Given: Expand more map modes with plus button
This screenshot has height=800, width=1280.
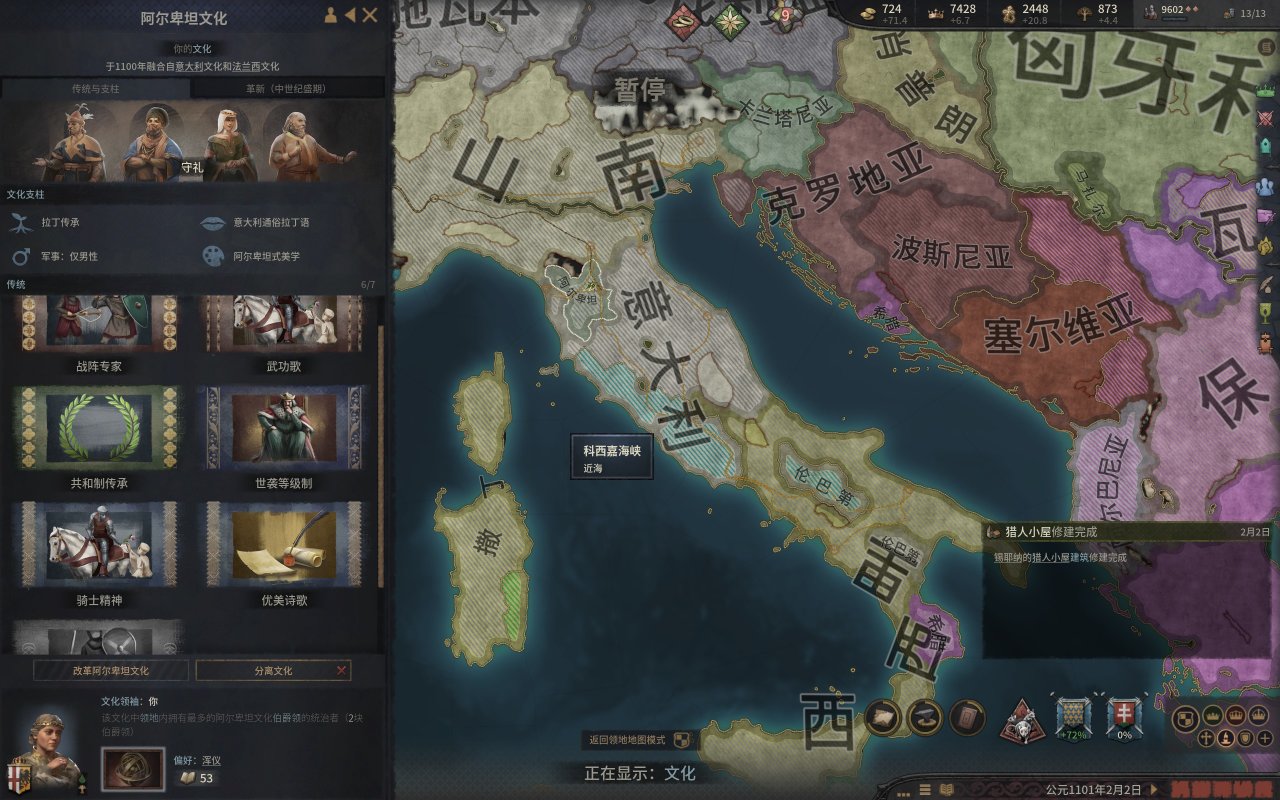Looking at the screenshot, I should 1265,738.
